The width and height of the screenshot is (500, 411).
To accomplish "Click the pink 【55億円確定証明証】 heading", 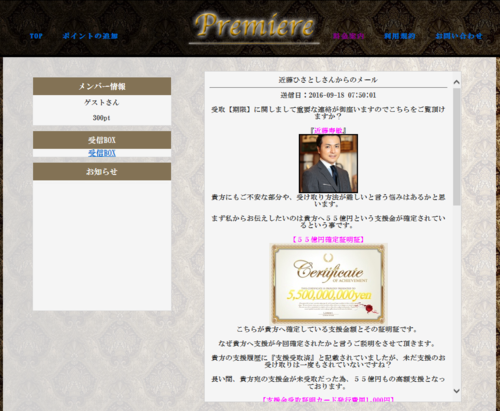I will coord(328,239).
